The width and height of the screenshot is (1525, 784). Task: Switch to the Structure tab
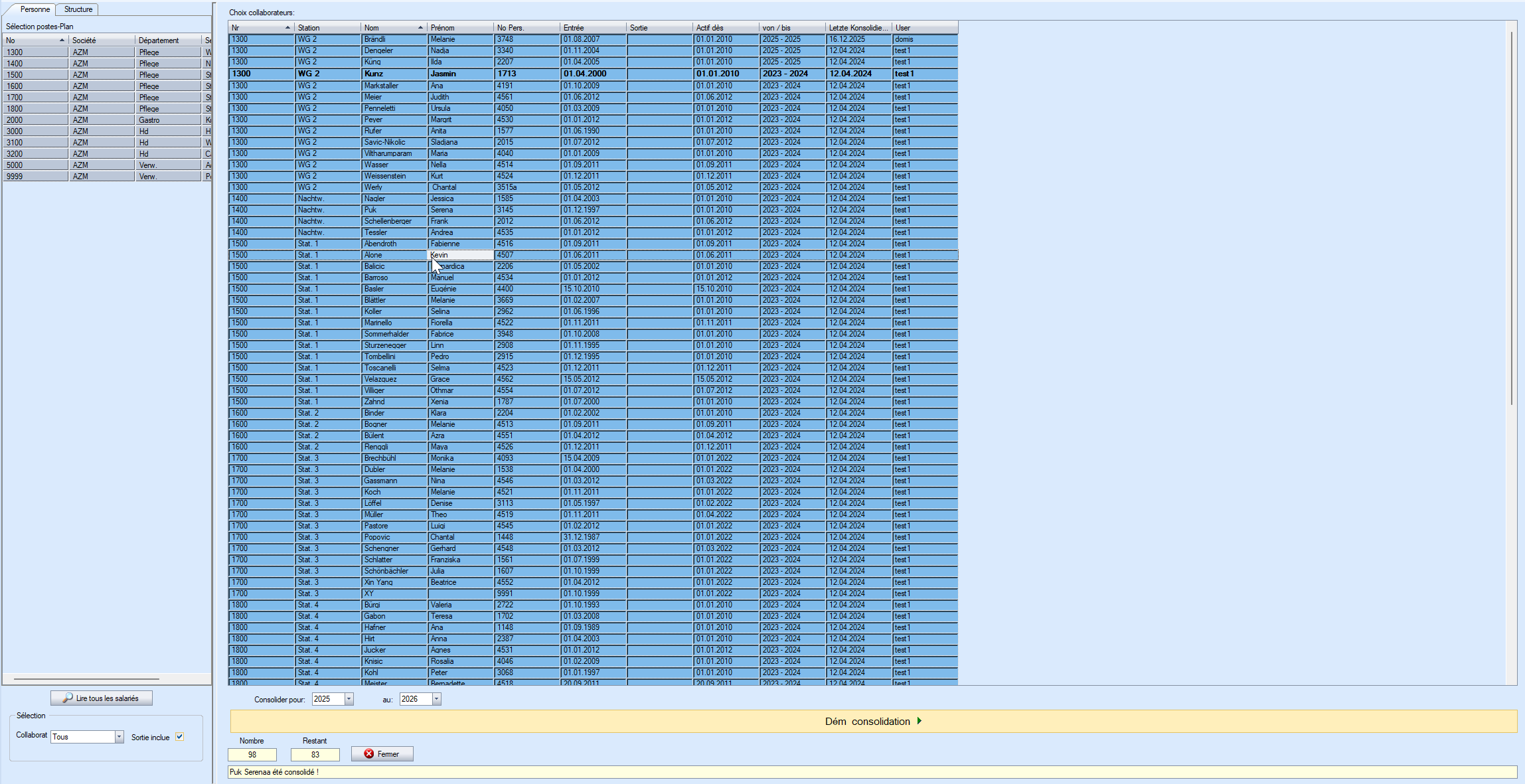(78, 9)
